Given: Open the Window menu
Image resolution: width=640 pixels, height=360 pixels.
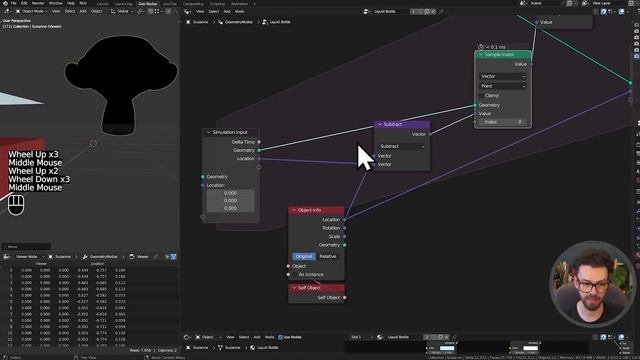Looking at the screenshot, I should [x=56, y=3].
